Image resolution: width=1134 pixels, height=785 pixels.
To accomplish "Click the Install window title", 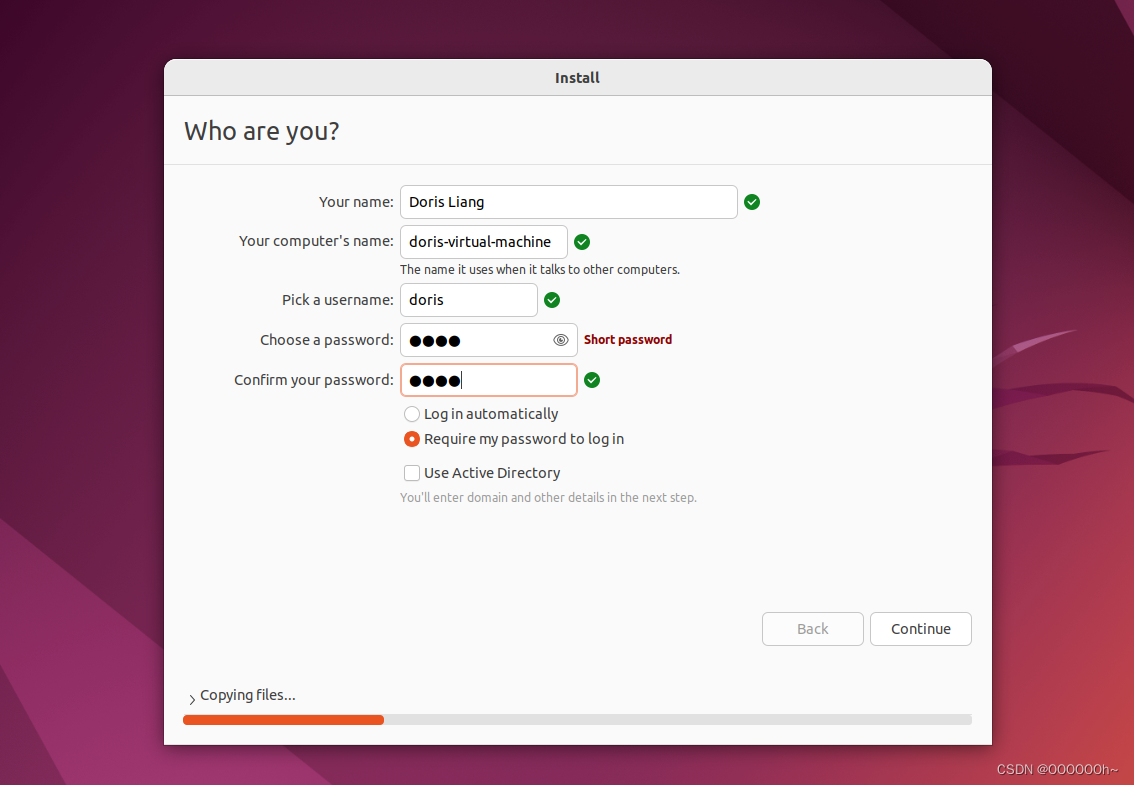I will tap(577, 77).
